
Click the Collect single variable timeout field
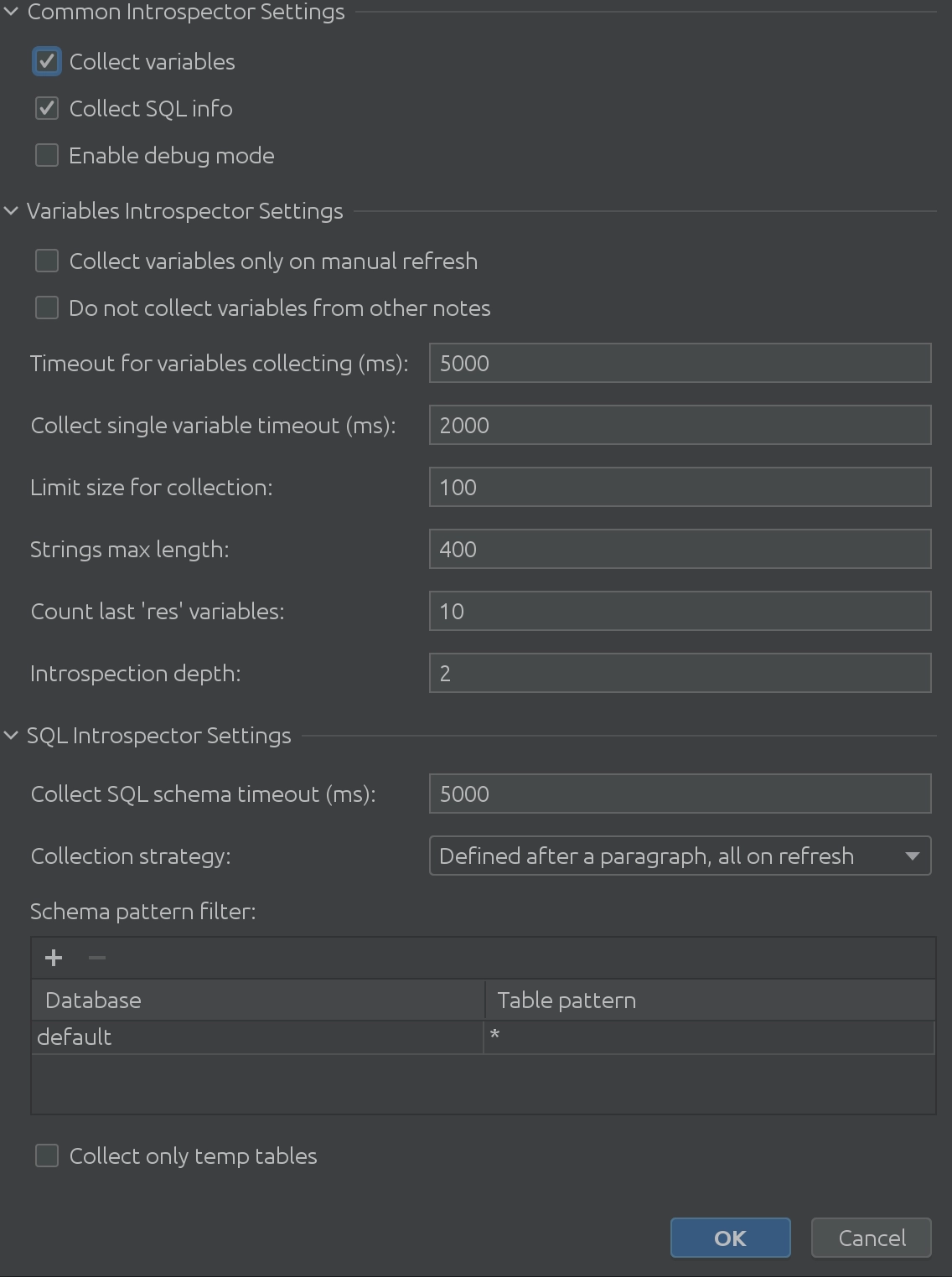[680, 426]
